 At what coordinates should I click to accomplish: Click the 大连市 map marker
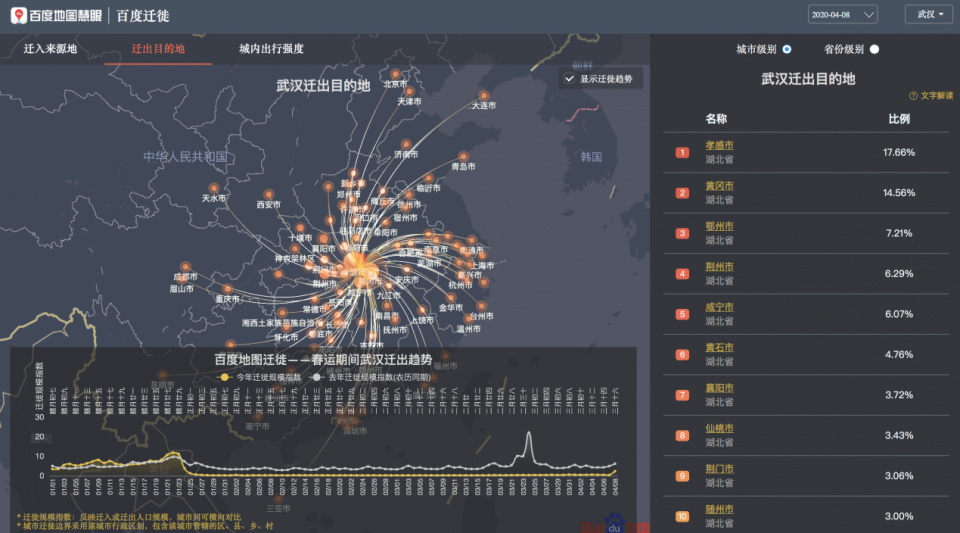pyautogui.click(x=484, y=95)
